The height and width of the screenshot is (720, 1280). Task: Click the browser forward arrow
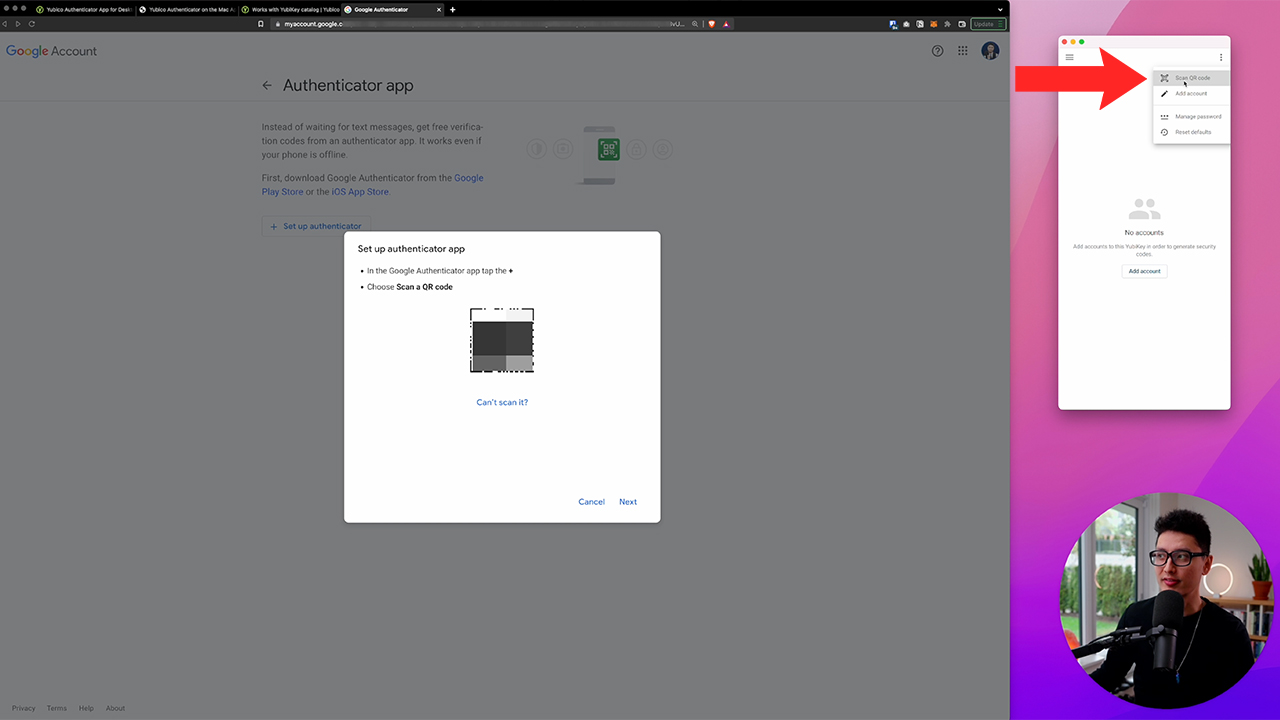(x=18, y=23)
